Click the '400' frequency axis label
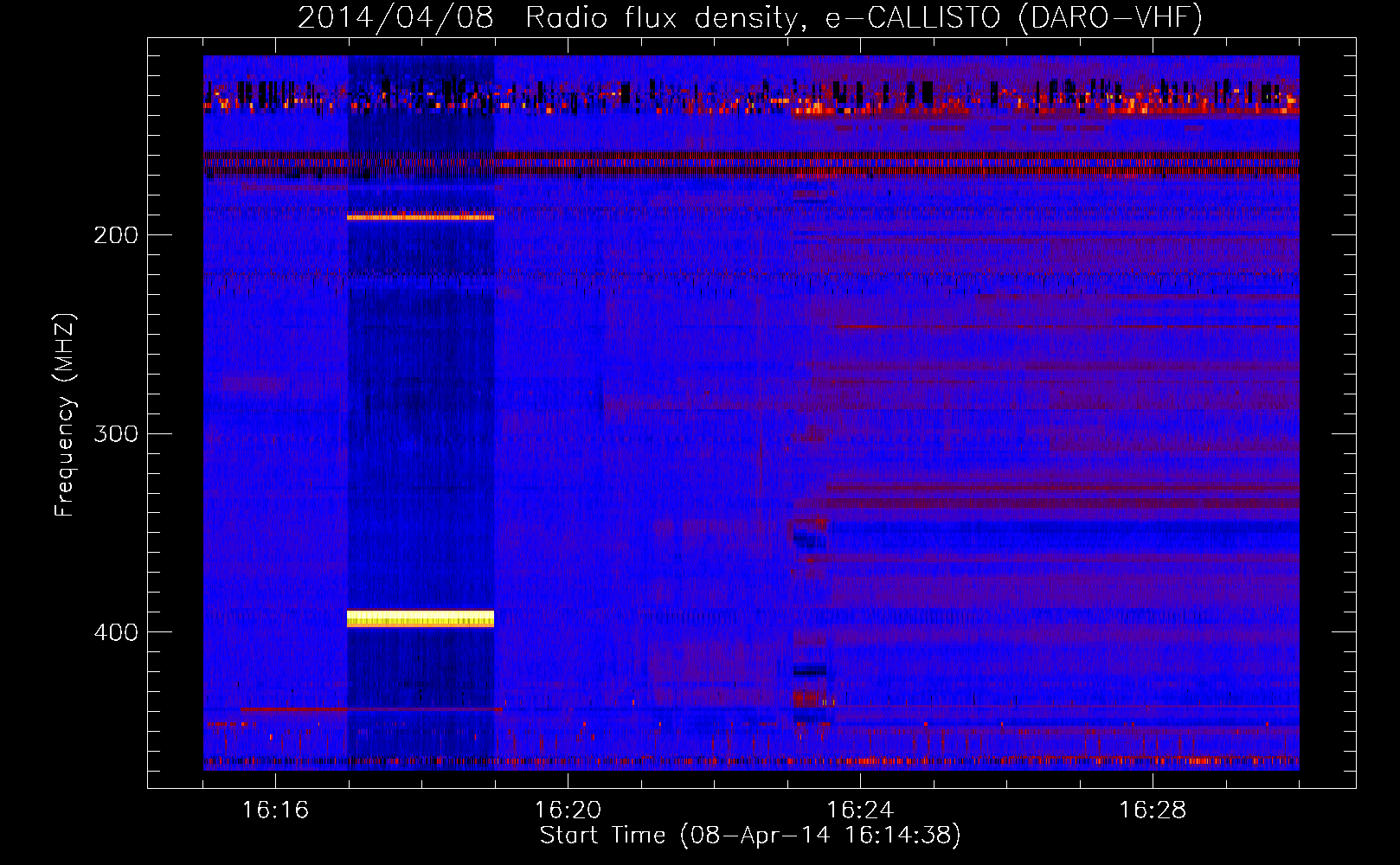The image size is (1400, 865). click(116, 632)
